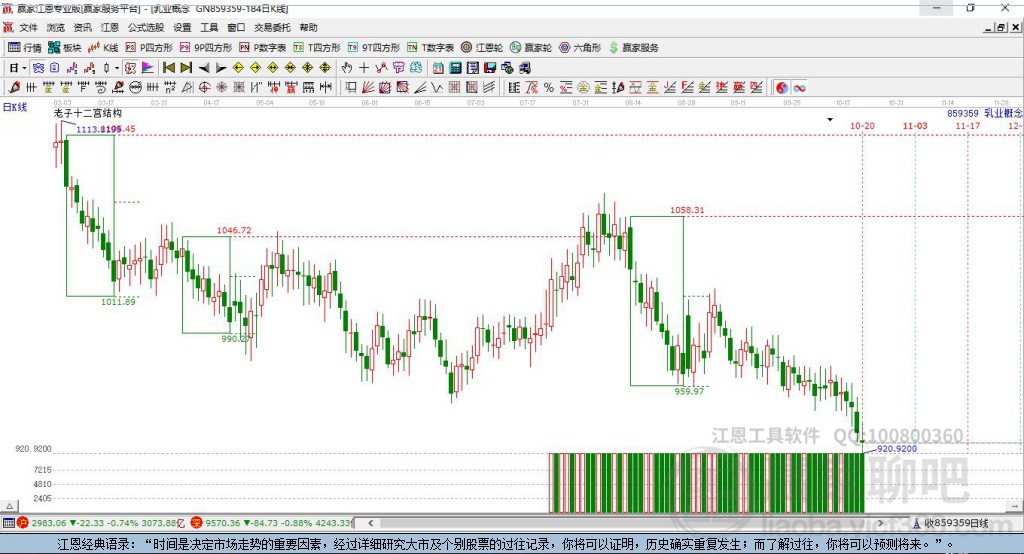Click the red pen drawing tool icon
This screenshot has height=554, width=1024.
14,88
